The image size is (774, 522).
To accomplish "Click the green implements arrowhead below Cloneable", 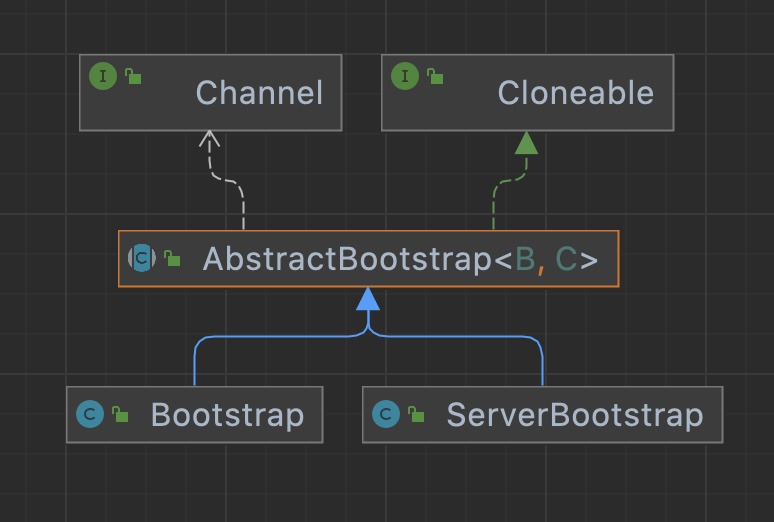I will tap(527, 143).
